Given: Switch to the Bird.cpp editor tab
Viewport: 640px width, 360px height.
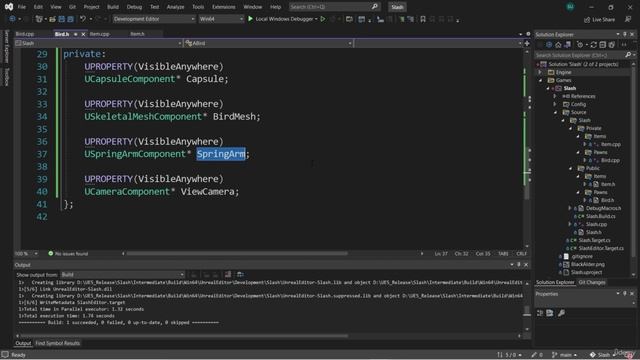Looking at the screenshot, I should coord(25,34).
